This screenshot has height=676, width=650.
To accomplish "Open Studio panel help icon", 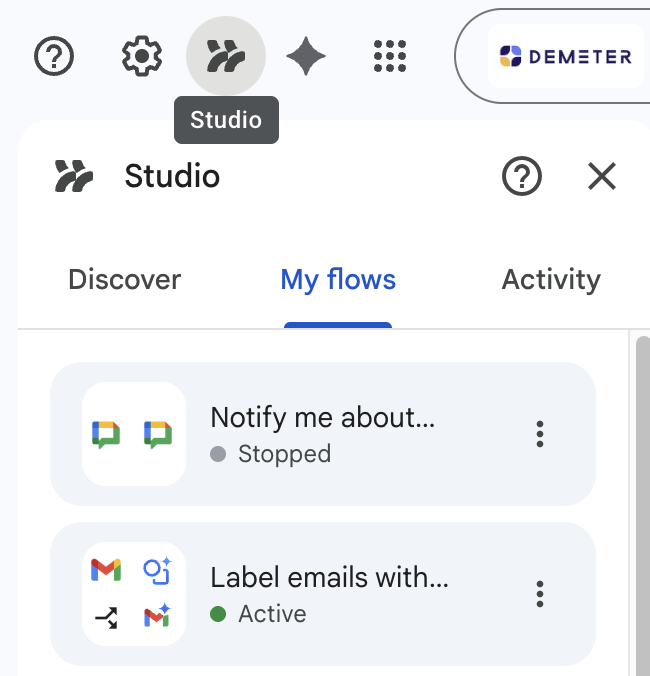I will click(521, 177).
